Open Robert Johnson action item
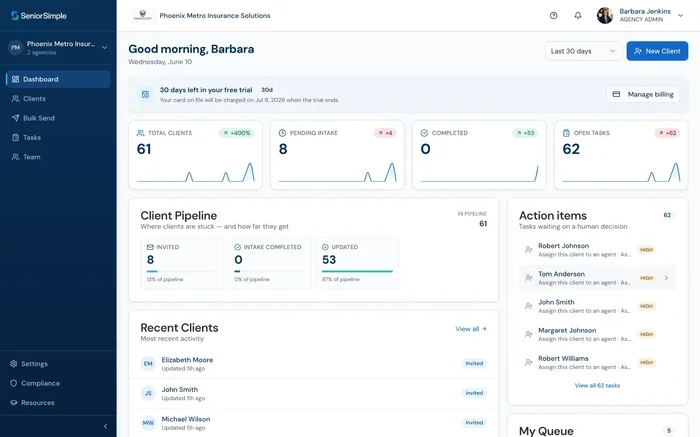This screenshot has width=700, height=437. [x=597, y=250]
